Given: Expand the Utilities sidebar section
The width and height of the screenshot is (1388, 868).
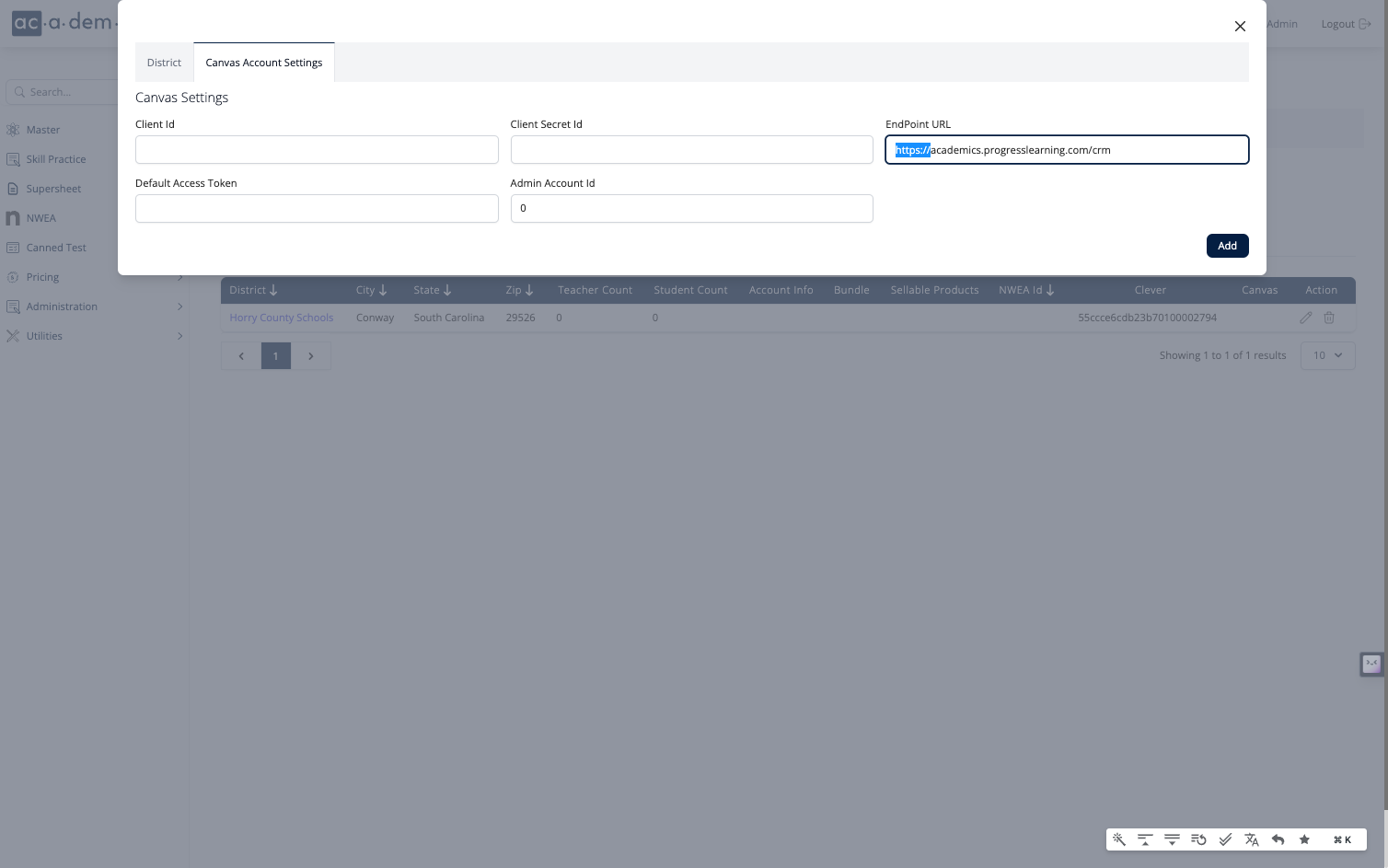Looking at the screenshot, I should point(95,336).
